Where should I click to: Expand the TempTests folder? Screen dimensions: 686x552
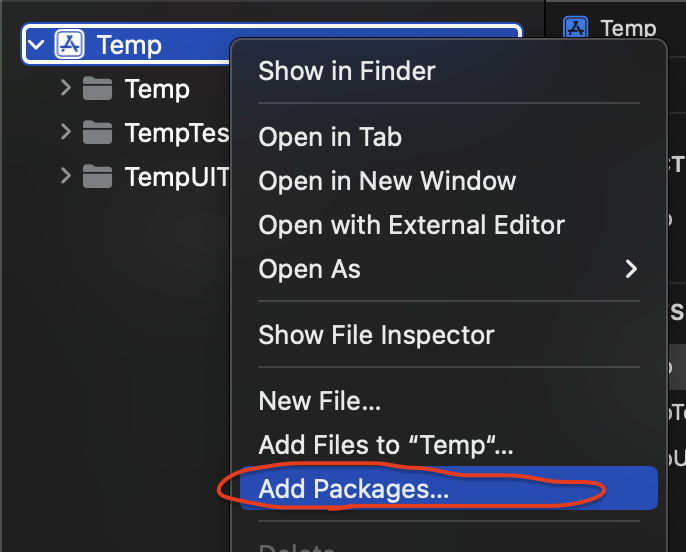66,132
